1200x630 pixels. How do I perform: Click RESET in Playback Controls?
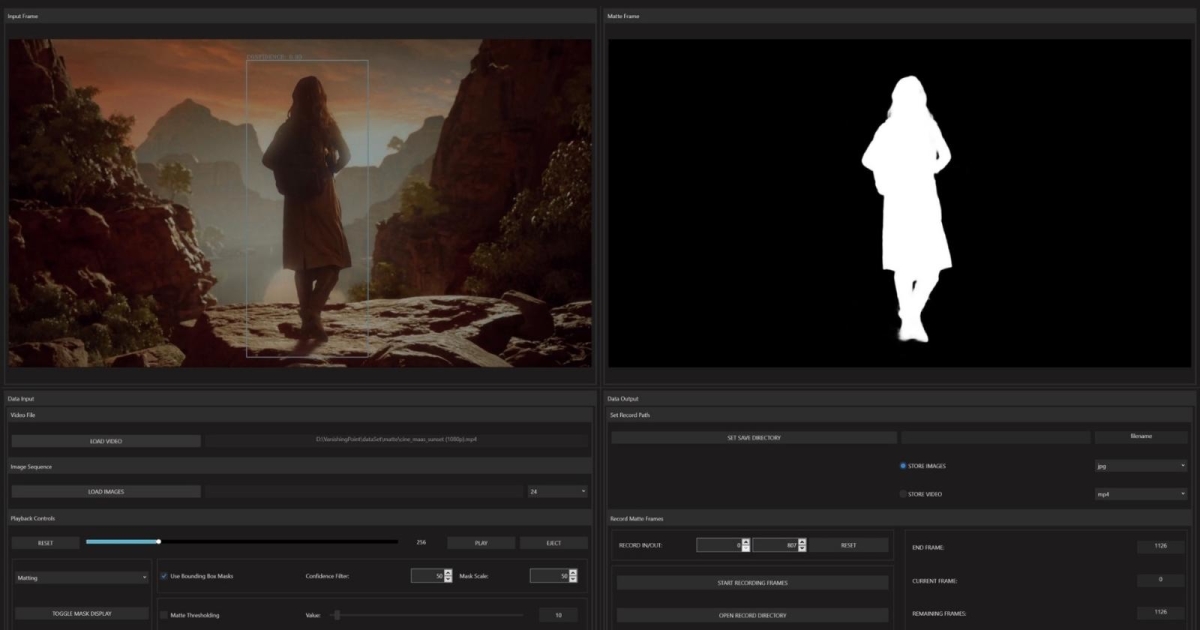[46, 543]
